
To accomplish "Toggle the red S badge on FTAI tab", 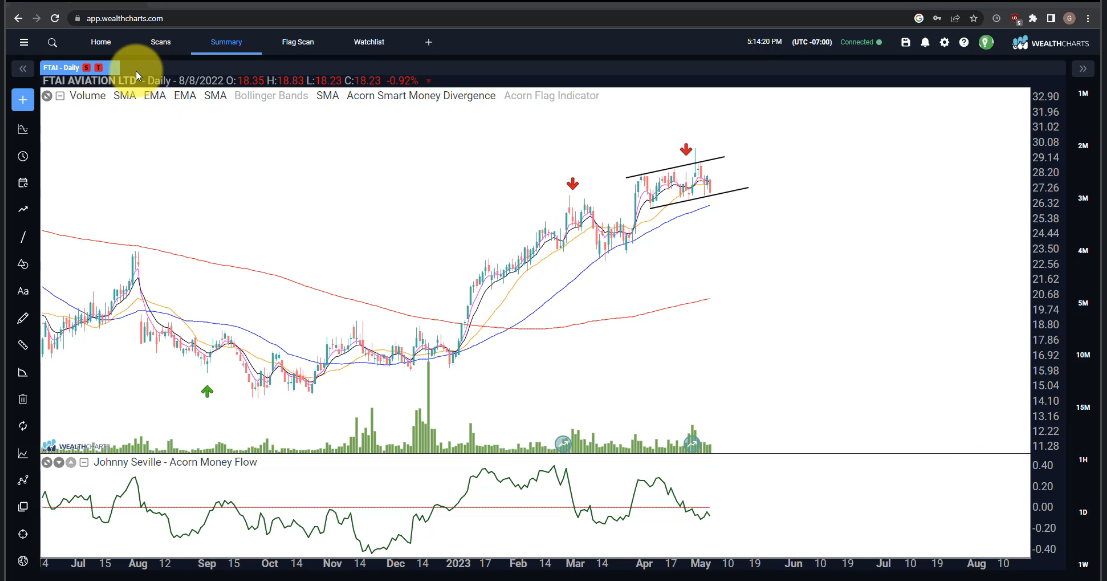I will tap(87, 68).
